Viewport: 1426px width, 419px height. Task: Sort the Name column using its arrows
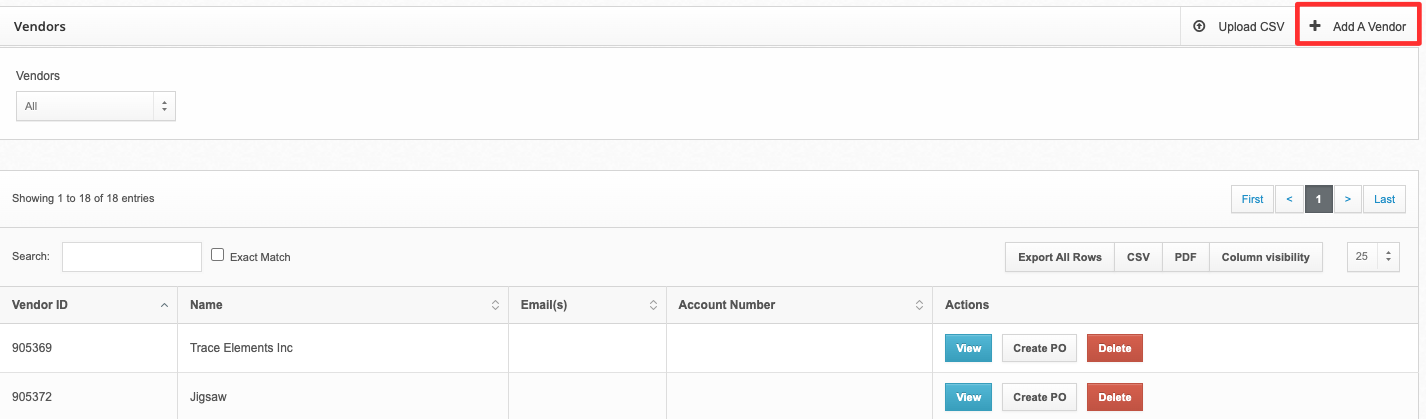495,305
